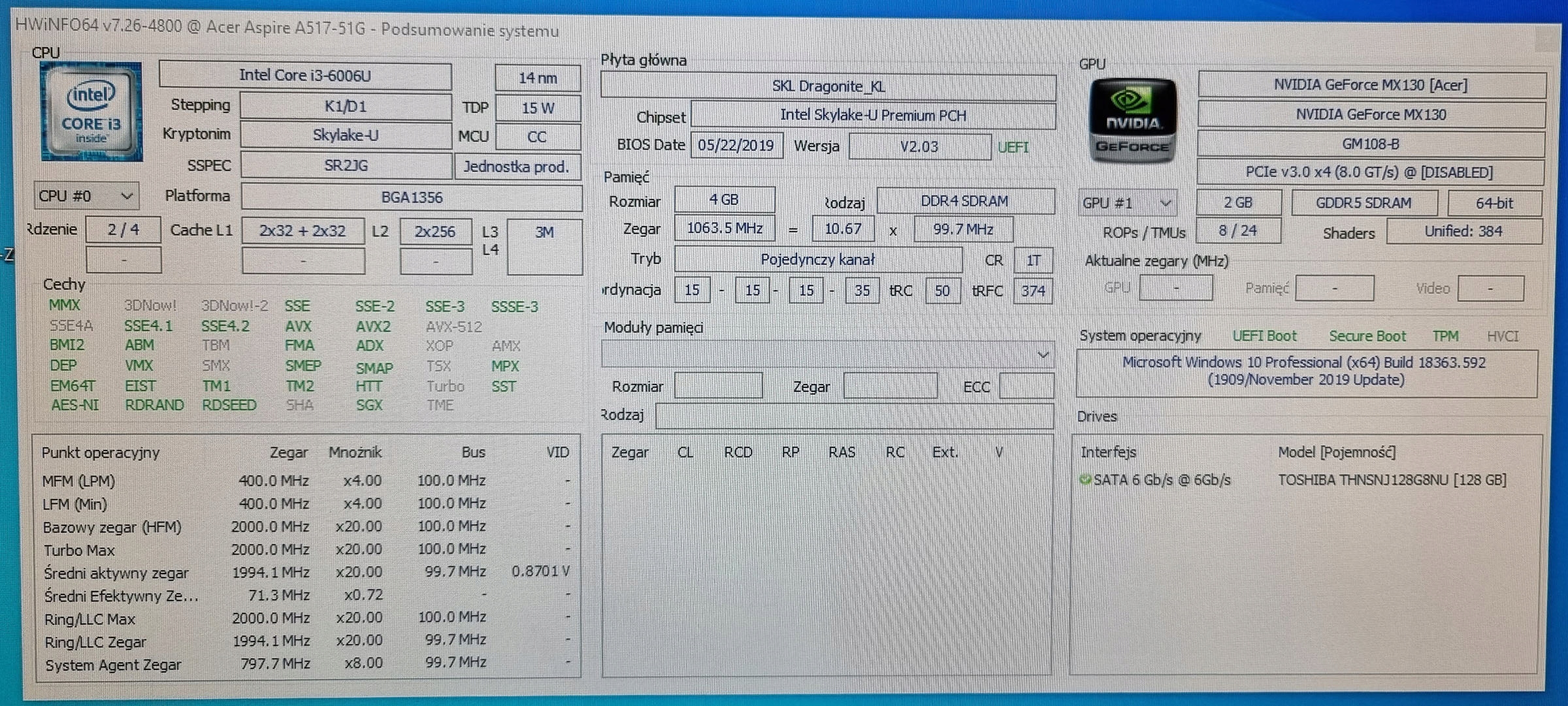This screenshot has height=706, width=1568.
Task: Select the Skylake-U codename value
Action: tap(346, 135)
